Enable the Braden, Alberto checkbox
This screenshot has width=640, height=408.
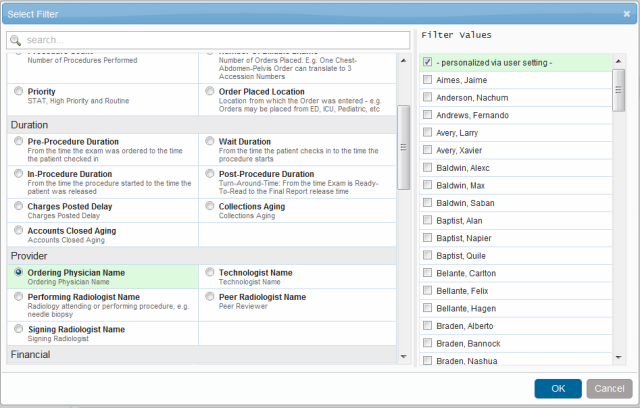coord(428,326)
